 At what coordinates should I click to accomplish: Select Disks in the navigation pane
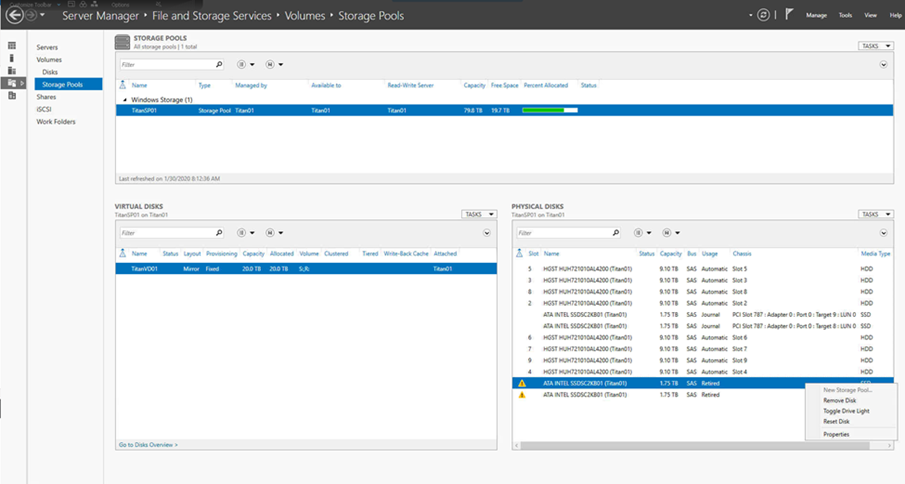pos(50,72)
